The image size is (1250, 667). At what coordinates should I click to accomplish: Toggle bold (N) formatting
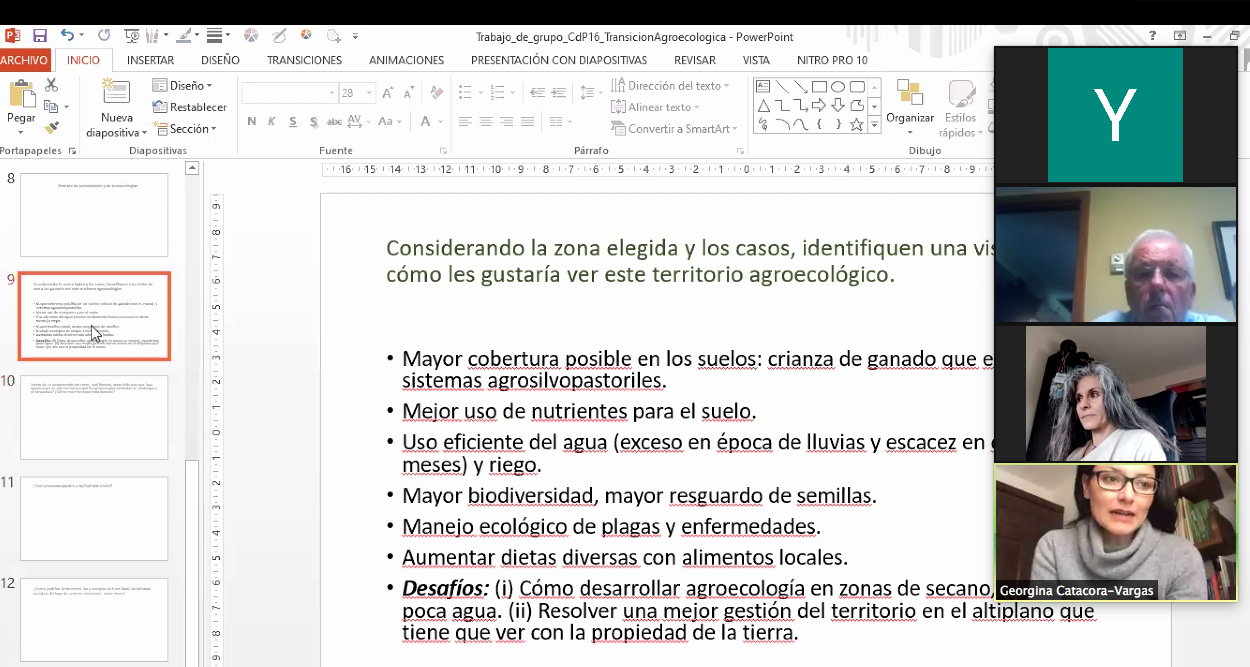(x=250, y=122)
